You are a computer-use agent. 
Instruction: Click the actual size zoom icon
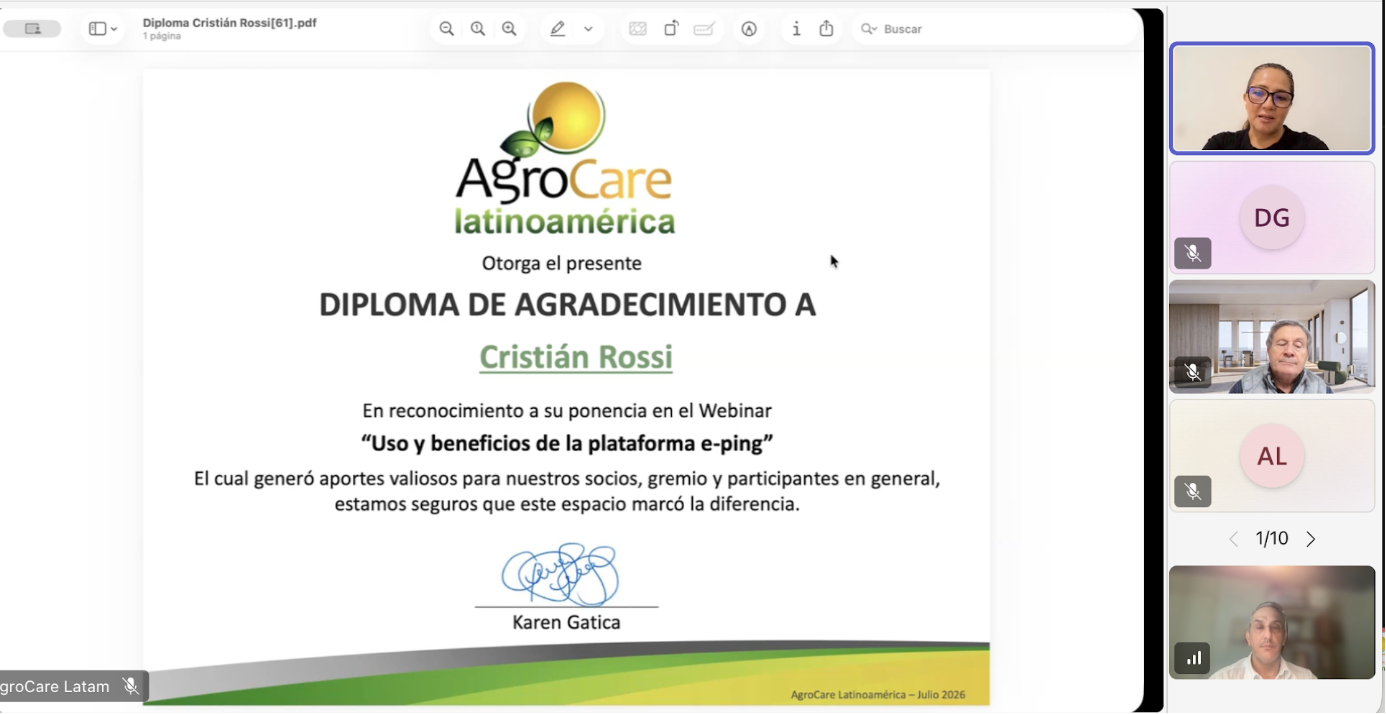pos(478,29)
